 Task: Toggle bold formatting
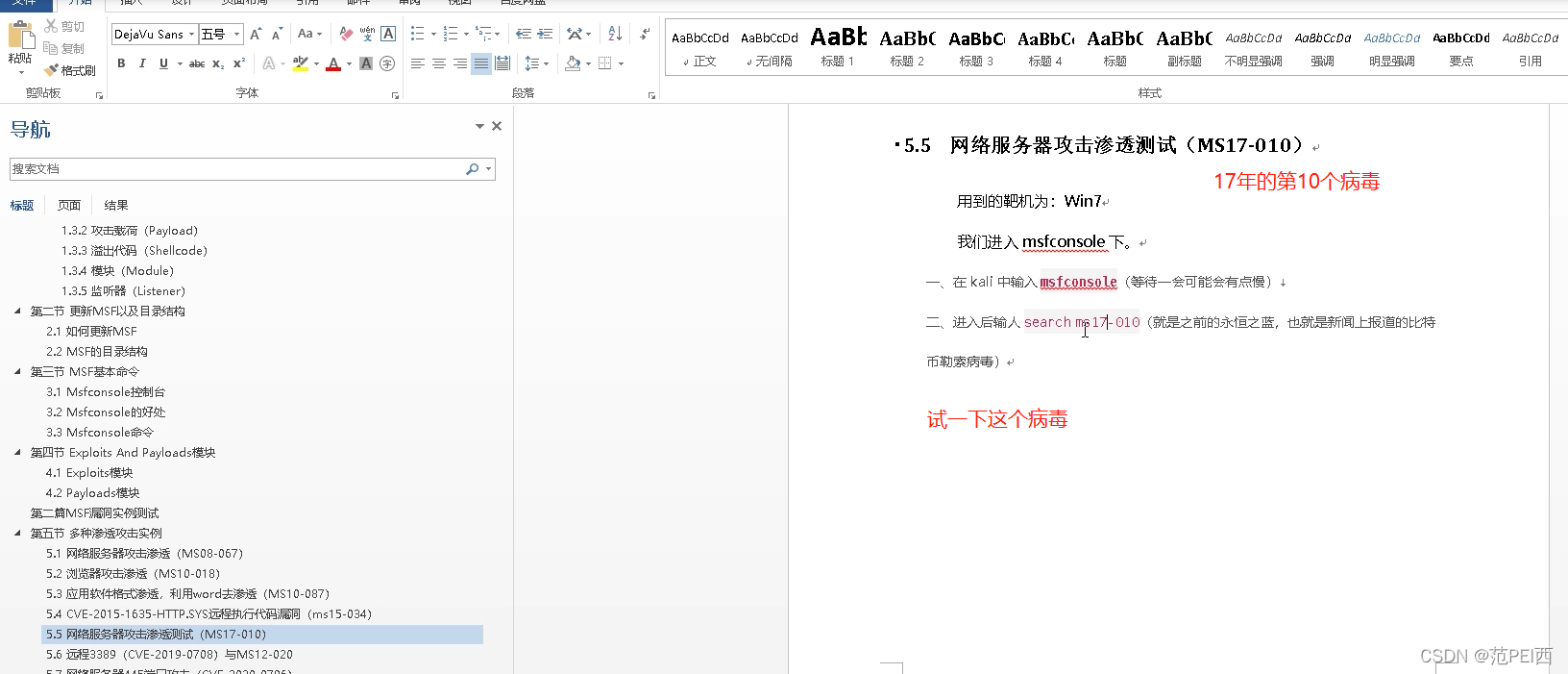point(121,63)
